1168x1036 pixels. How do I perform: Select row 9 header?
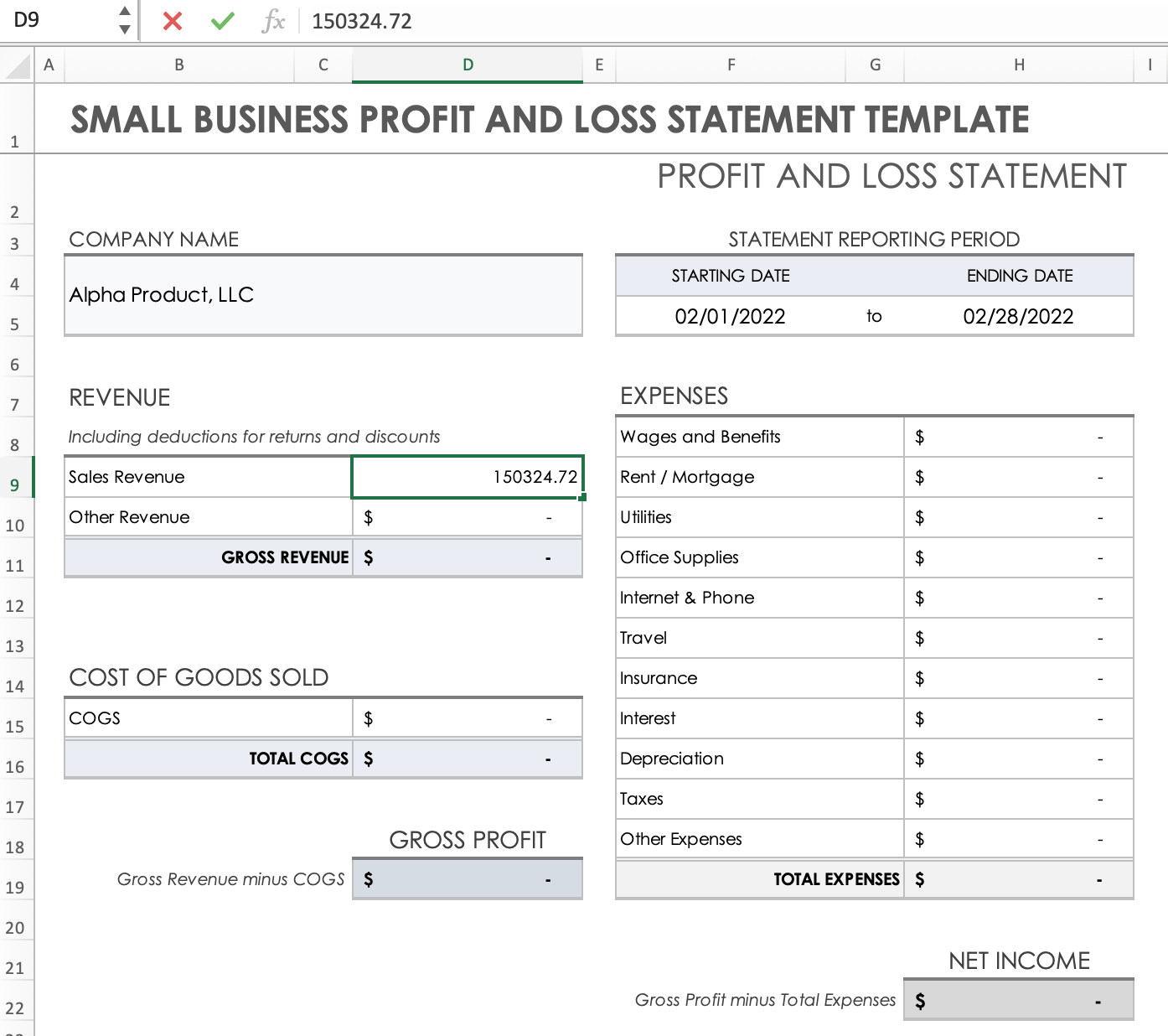[x=15, y=484]
